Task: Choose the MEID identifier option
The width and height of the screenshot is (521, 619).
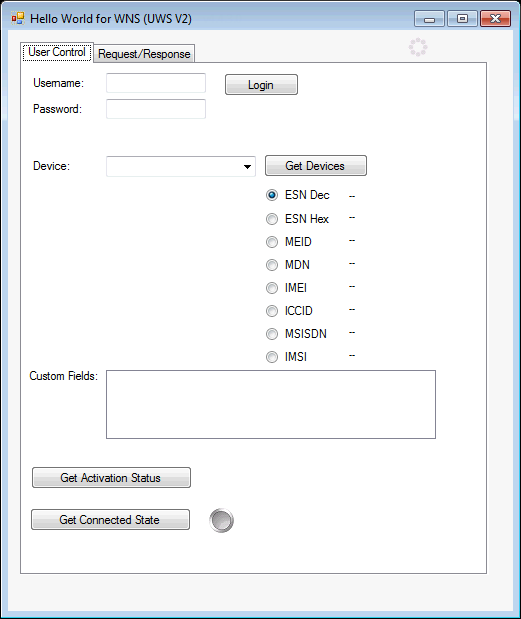Action: click(x=272, y=242)
